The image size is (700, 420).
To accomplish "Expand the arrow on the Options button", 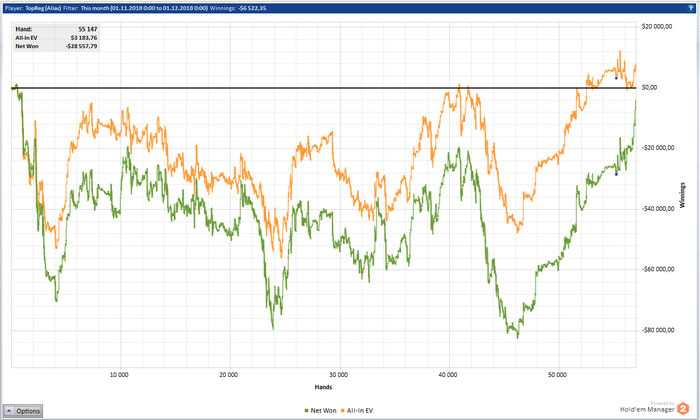I will 9,411.
